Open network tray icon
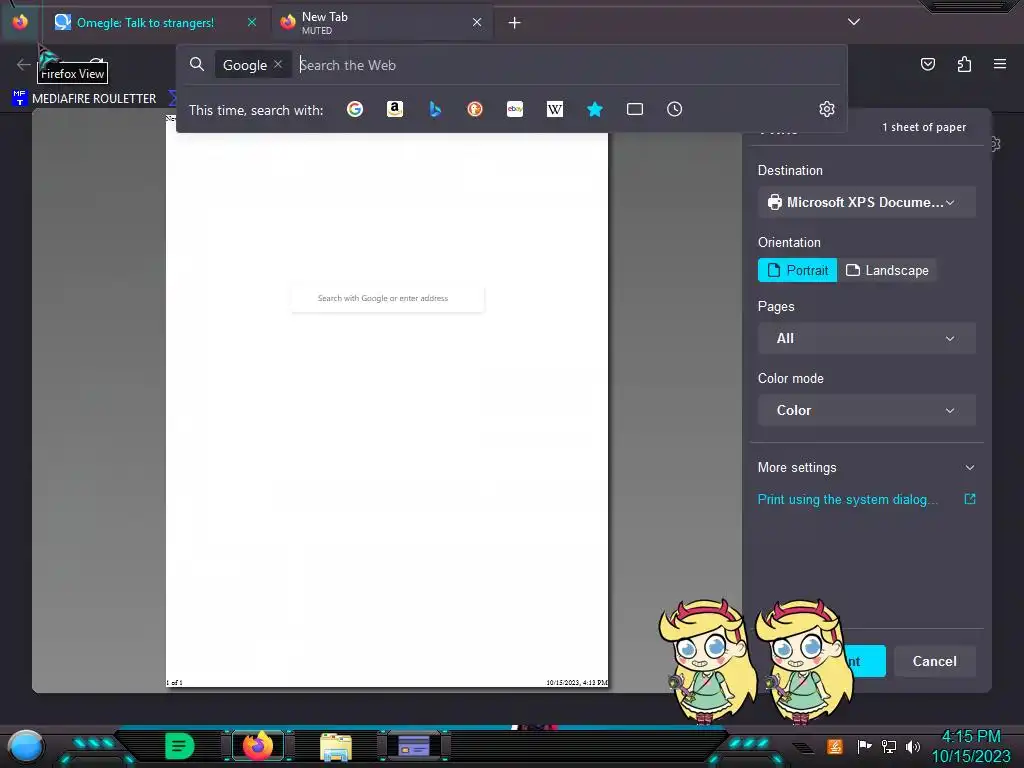The width and height of the screenshot is (1024, 768). click(888, 746)
